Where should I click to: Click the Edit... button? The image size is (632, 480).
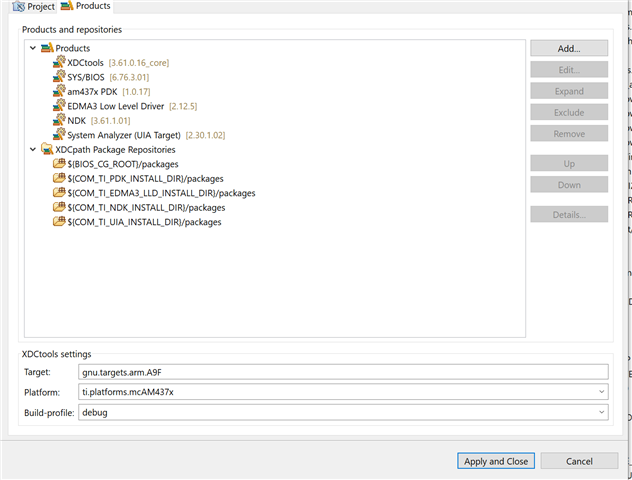point(569,70)
